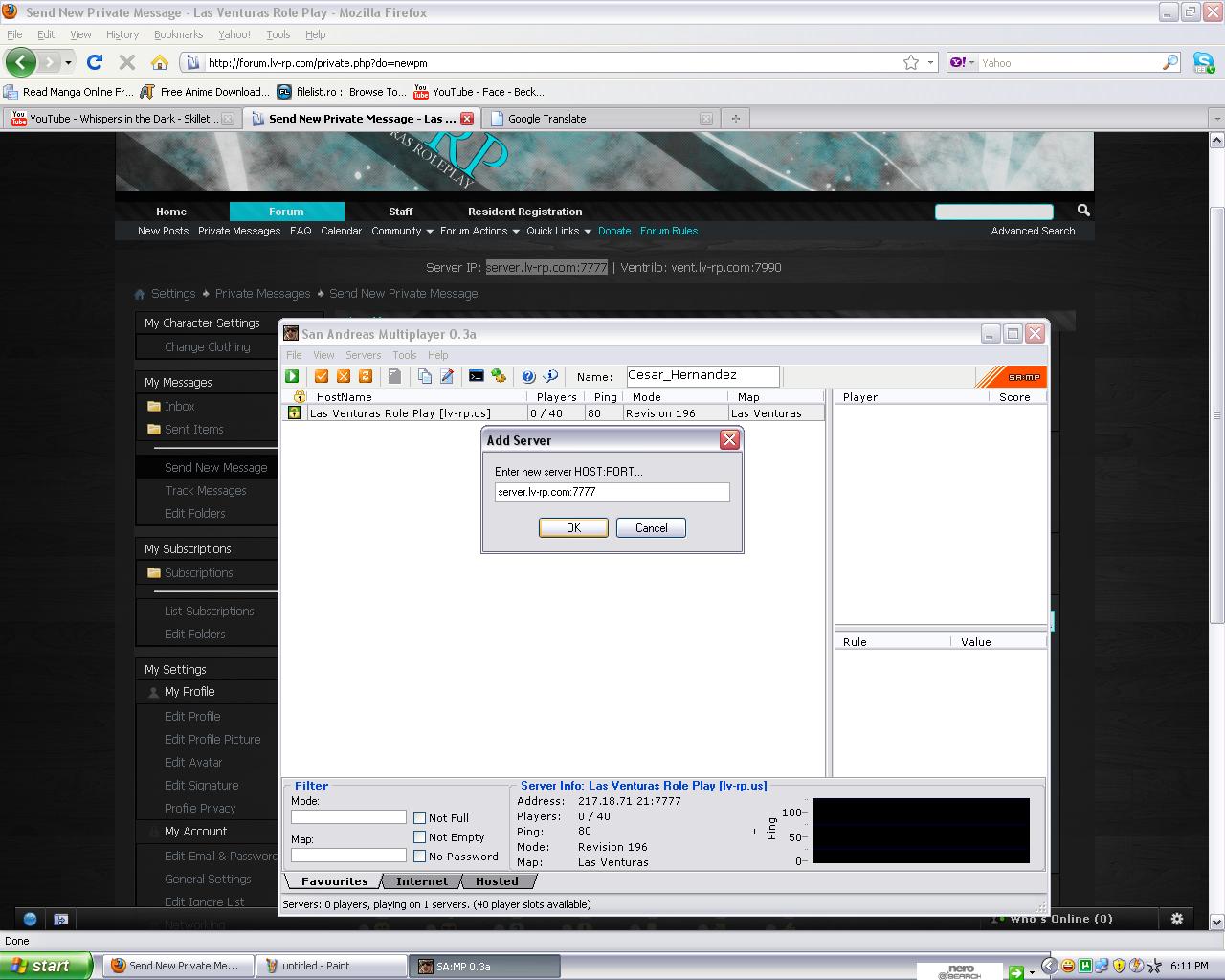Select the Las Venturas Role Play server row
1225x980 pixels.
point(553,413)
